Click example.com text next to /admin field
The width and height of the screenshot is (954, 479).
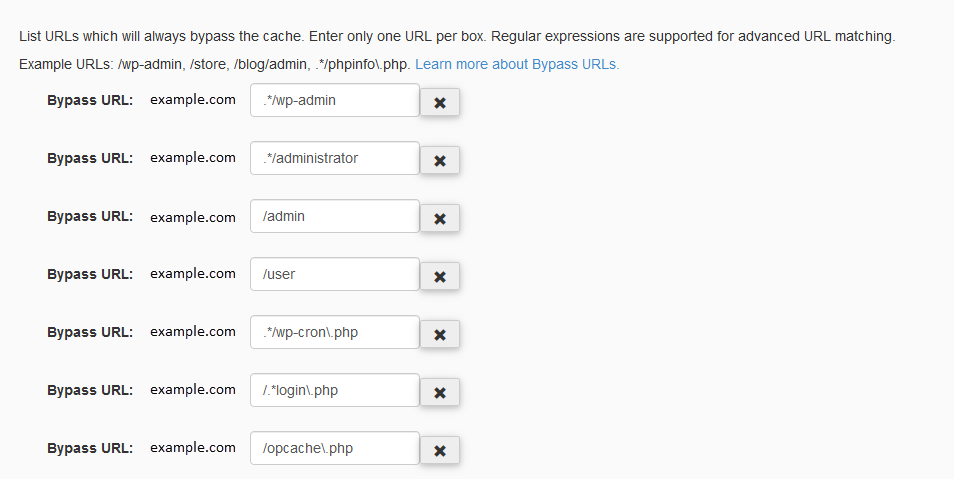(x=193, y=216)
